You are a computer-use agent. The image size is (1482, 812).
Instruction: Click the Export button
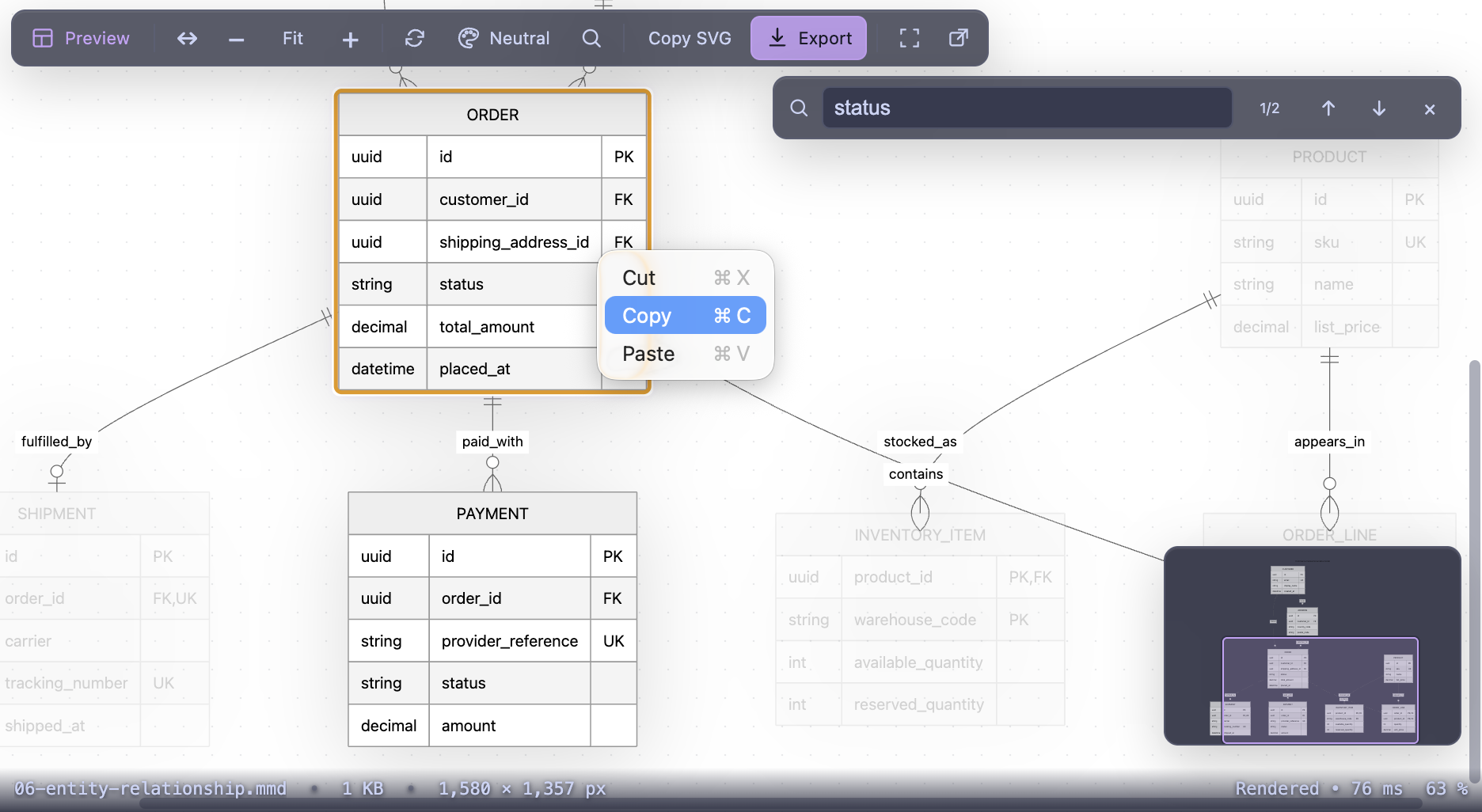[x=808, y=38]
